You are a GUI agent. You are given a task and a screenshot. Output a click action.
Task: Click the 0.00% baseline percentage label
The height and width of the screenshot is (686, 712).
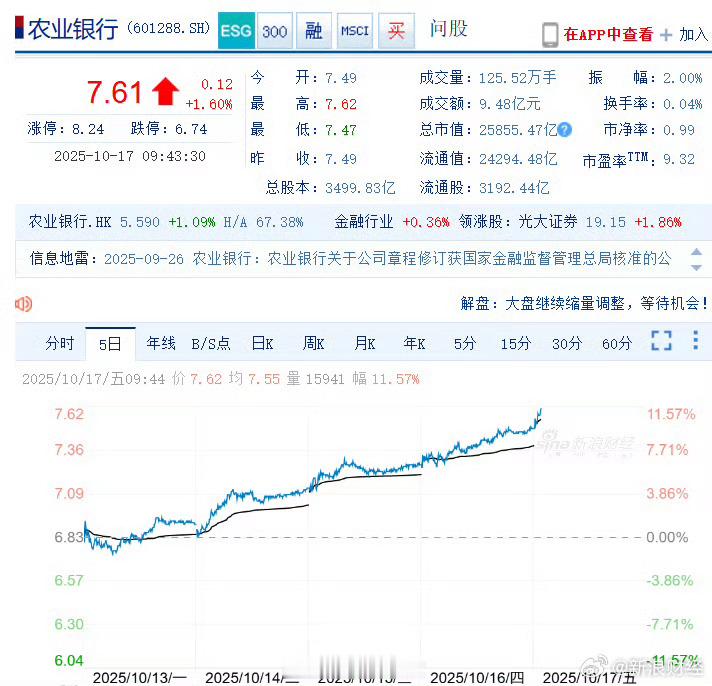(x=667, y=538)
